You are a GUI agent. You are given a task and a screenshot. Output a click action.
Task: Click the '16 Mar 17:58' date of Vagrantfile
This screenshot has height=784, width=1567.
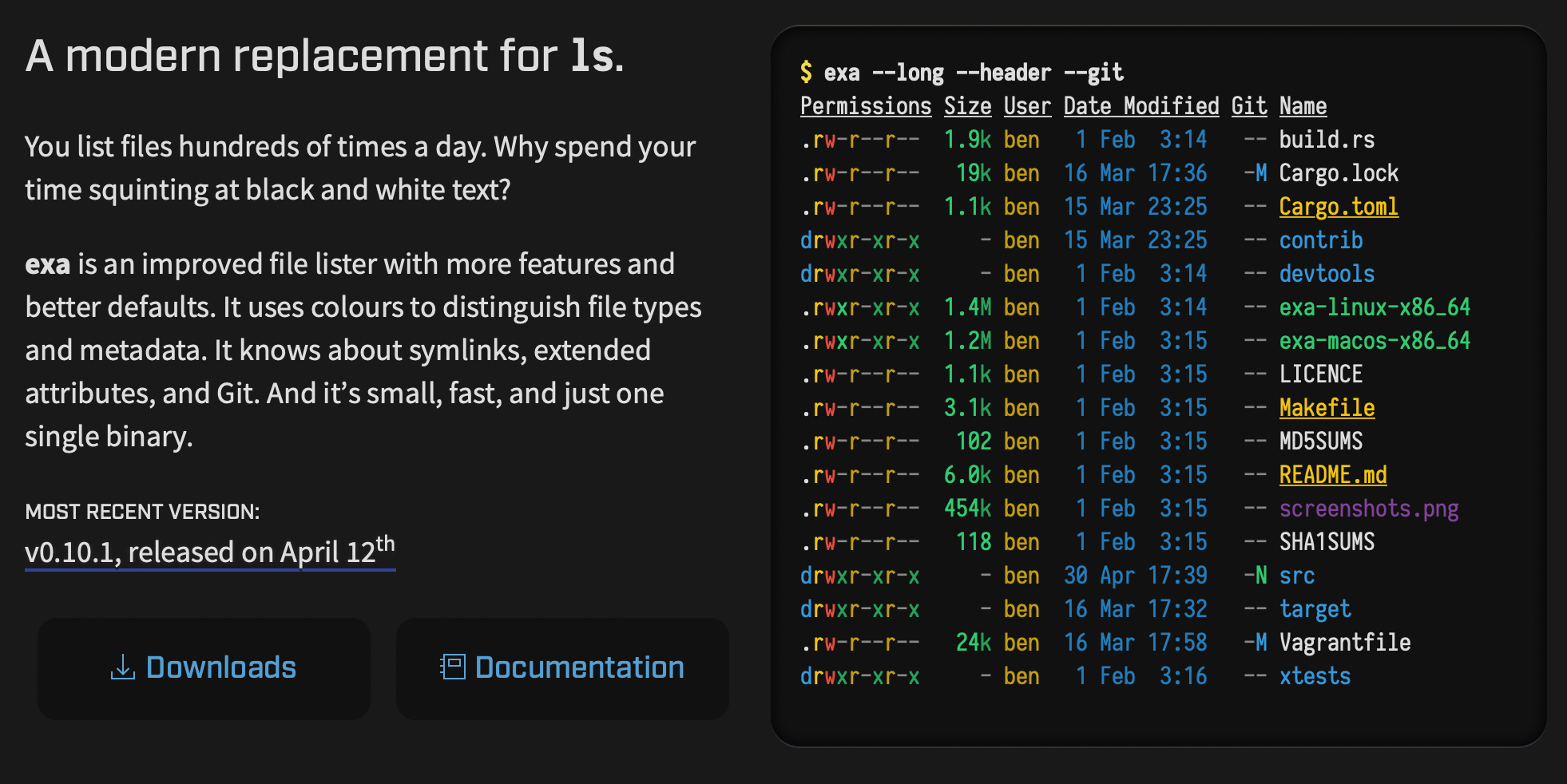click(x=1136, y=643)
